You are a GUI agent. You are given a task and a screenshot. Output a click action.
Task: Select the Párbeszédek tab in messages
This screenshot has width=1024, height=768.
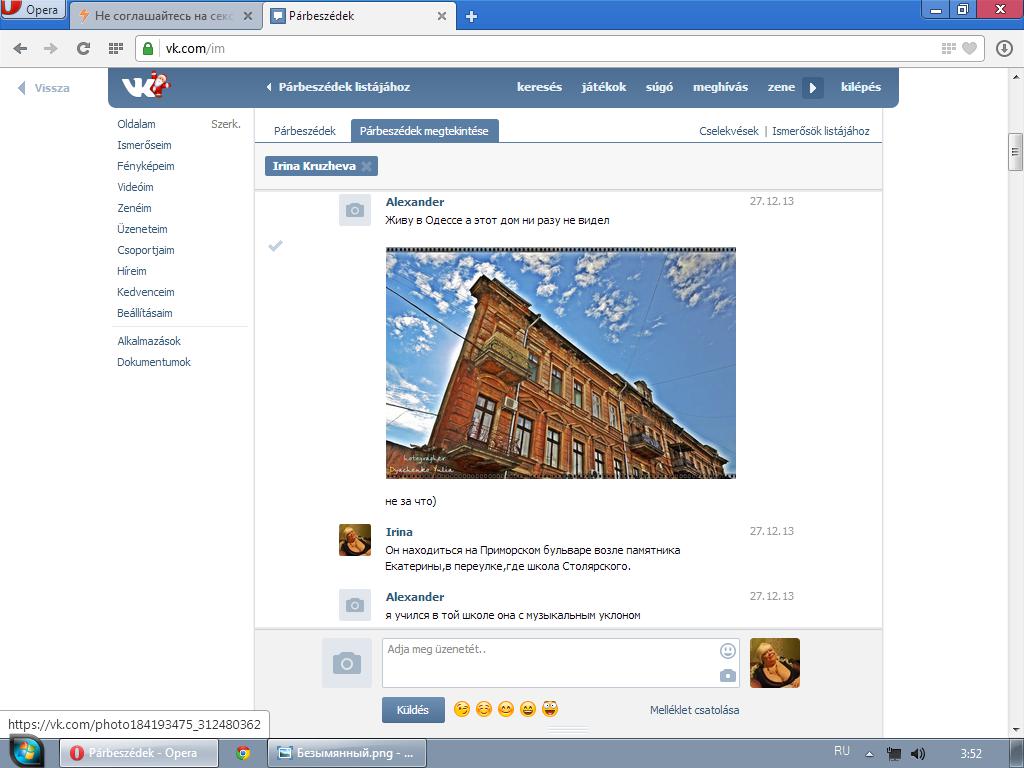point(304,131)
